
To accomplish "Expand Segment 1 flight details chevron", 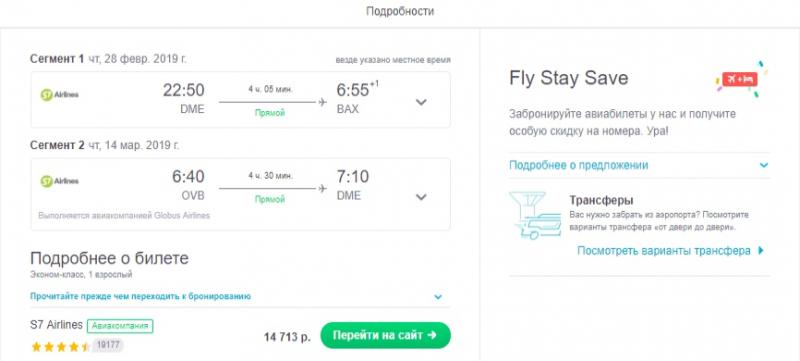I will pyautogui.click(x=421, y=102).
